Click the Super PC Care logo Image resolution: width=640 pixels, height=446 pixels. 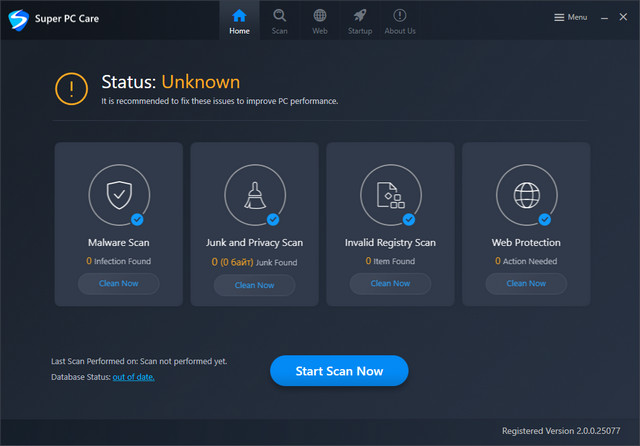(18, 19)
